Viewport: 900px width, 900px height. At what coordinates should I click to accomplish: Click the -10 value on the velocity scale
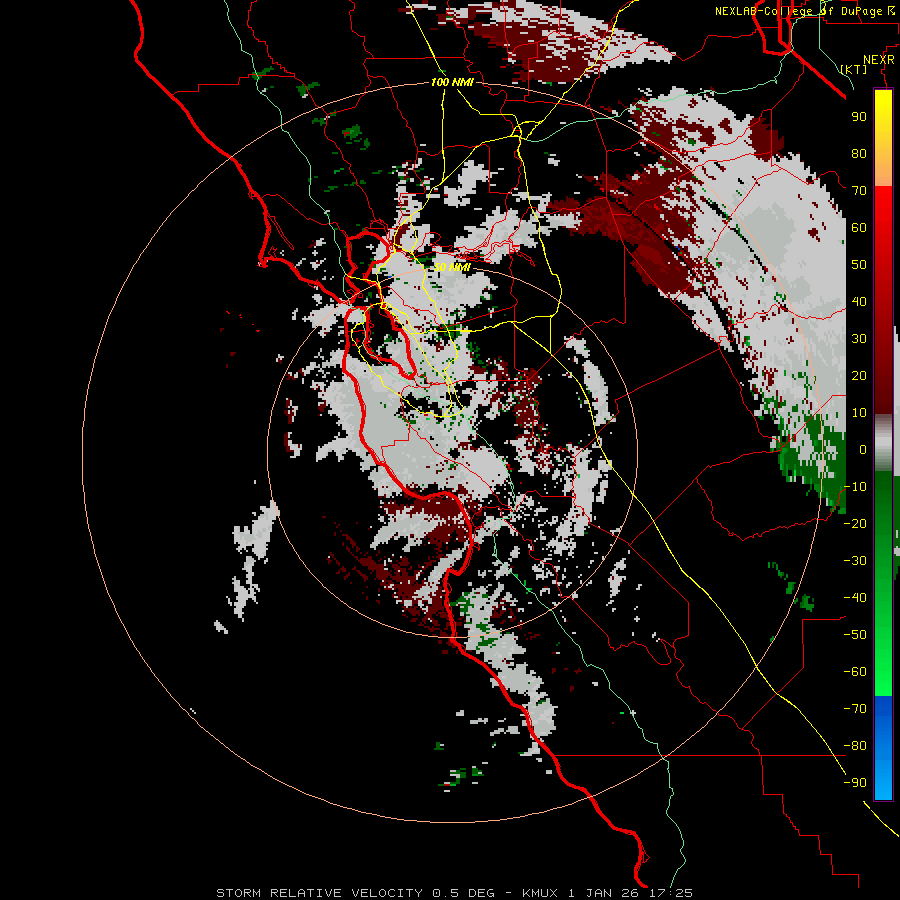tap(855, 487)
